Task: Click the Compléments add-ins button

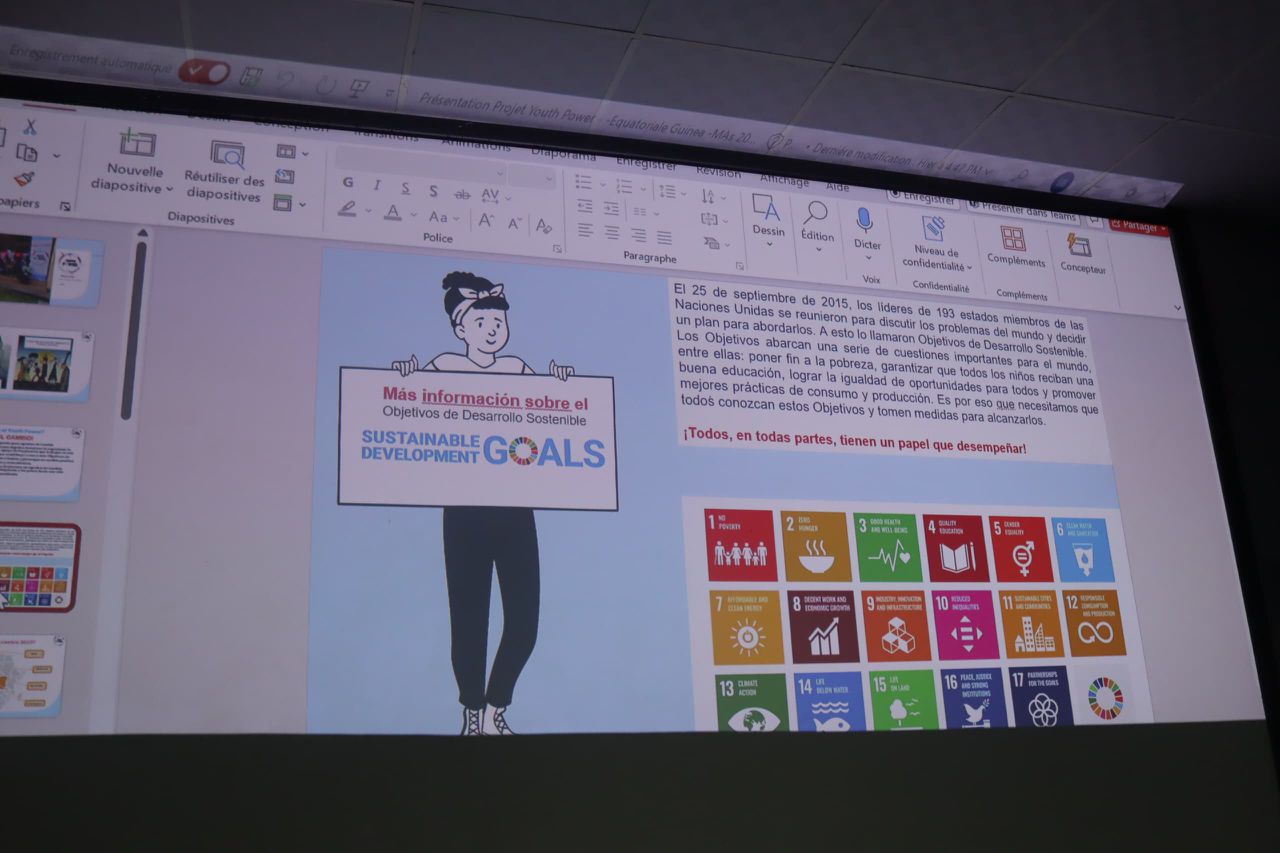Action: (1015, 246)
